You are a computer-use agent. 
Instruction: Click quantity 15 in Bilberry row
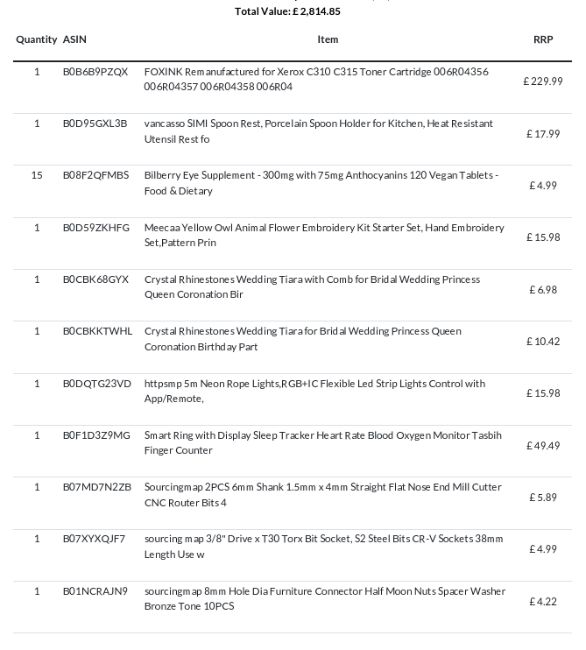pyautogui.click(x=36, y=175)
